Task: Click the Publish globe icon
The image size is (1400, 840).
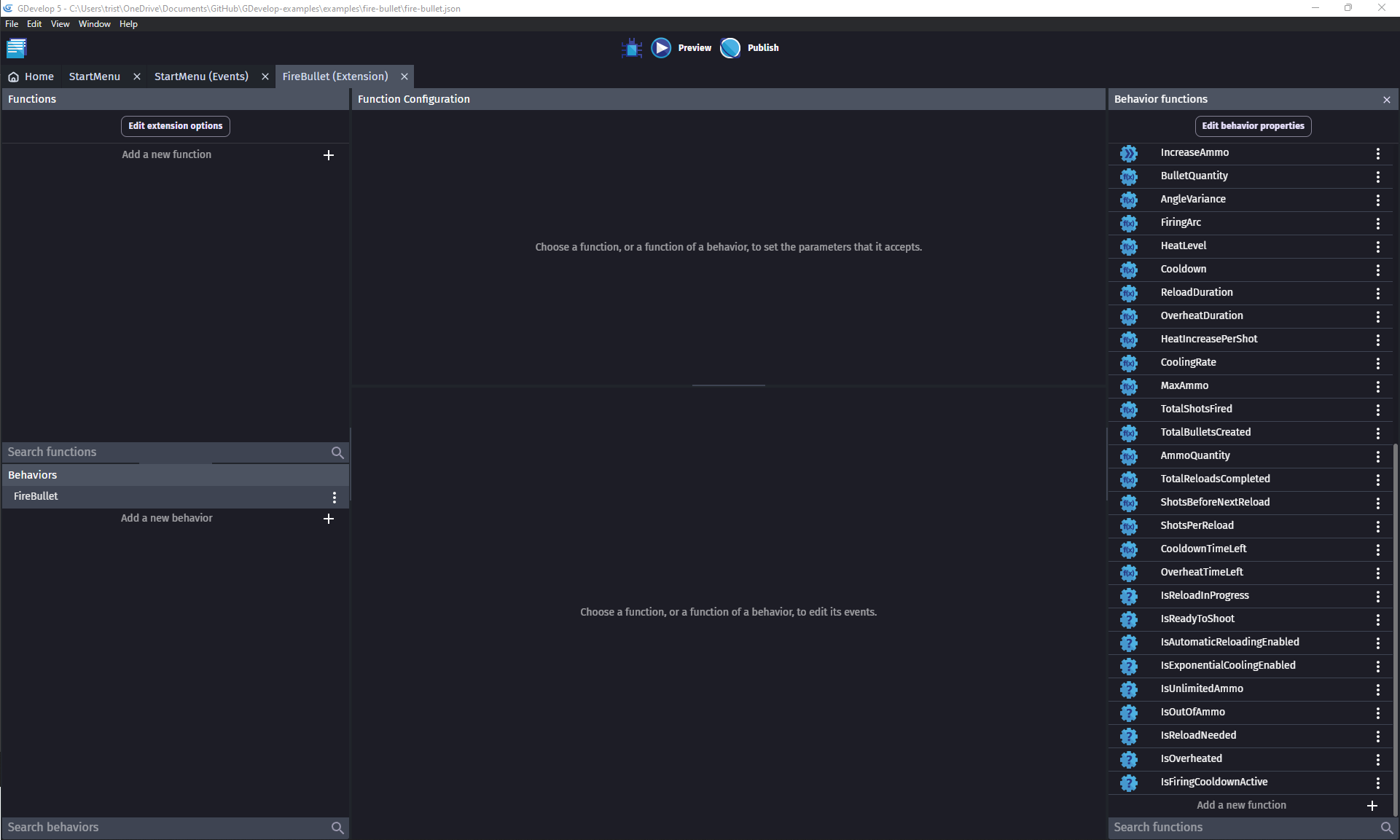Action: pos(730,48)
